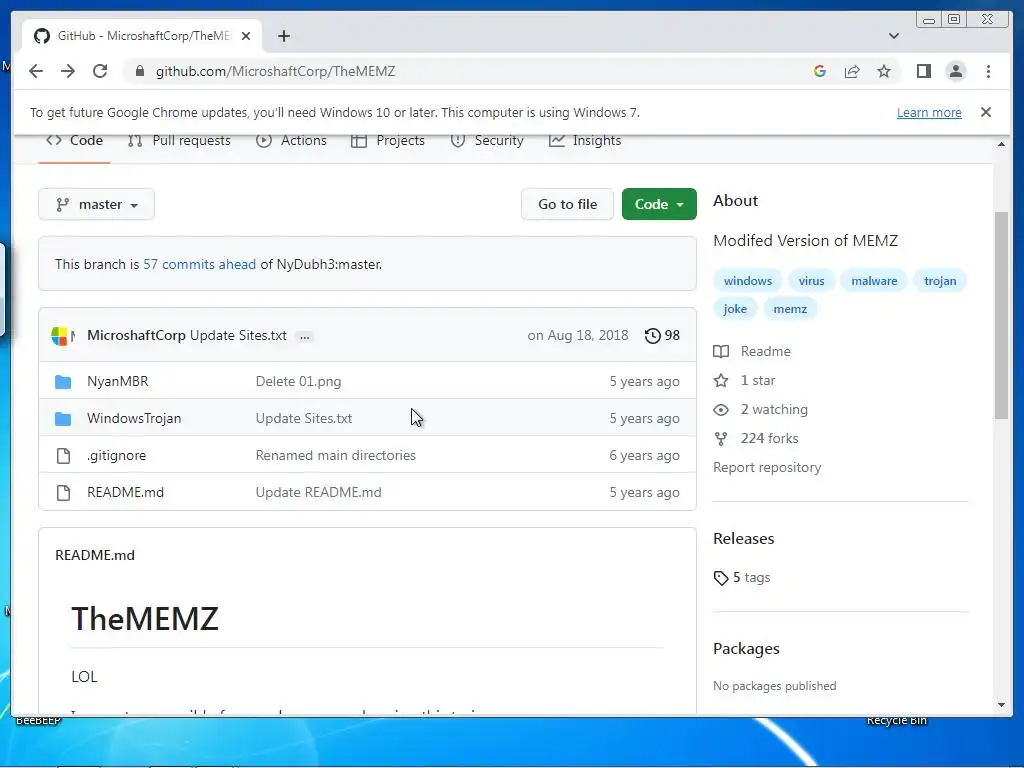This screenshot has width=1024, height=768.
Task: Expand the tab search chevron
Action: point(893,36)
